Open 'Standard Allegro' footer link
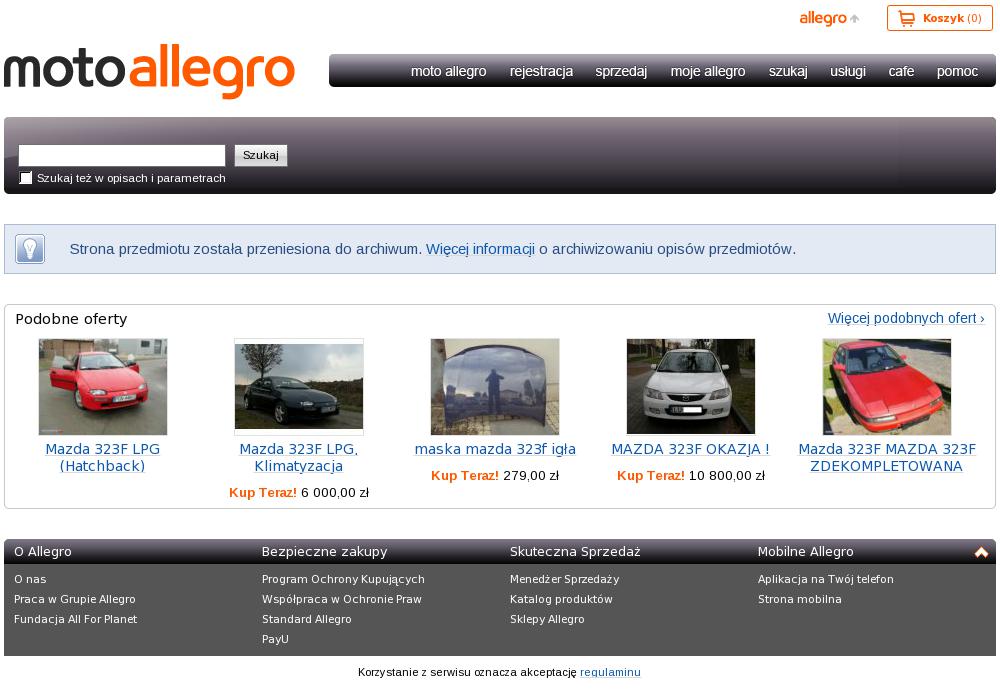Image resolution: width=1000 pixels, height=692 pixels. [x=307, y=619]
